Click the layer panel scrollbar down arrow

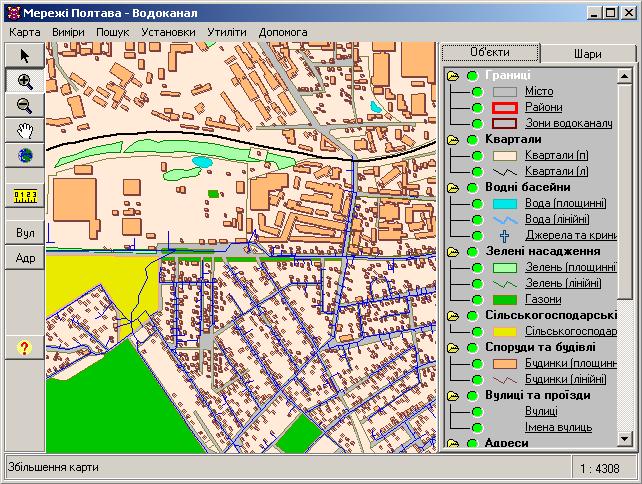[x=625, y=439]
